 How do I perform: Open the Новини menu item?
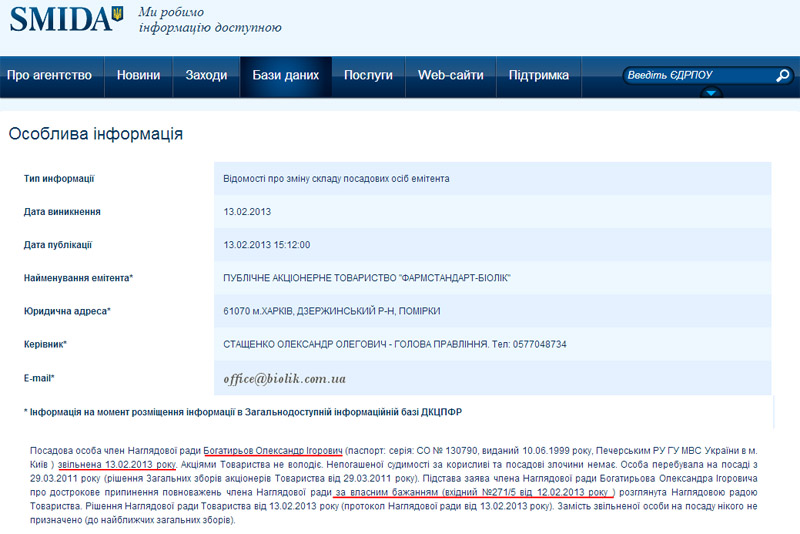138,75
